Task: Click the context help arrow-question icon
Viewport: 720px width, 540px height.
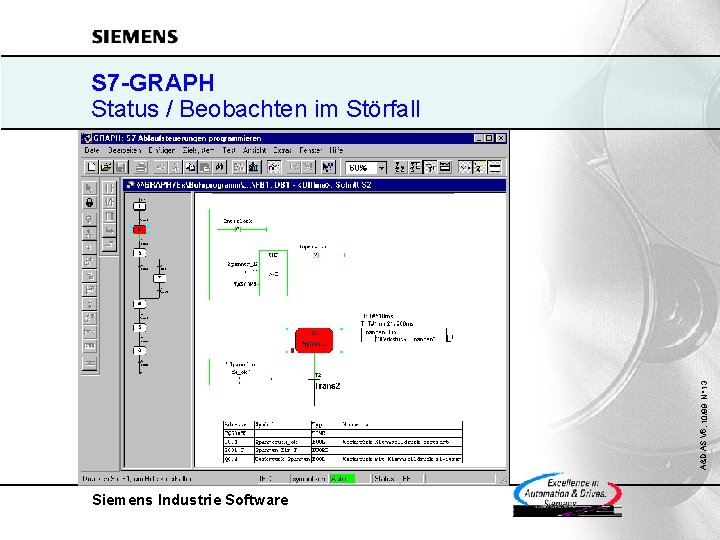Action: point(328,167)
